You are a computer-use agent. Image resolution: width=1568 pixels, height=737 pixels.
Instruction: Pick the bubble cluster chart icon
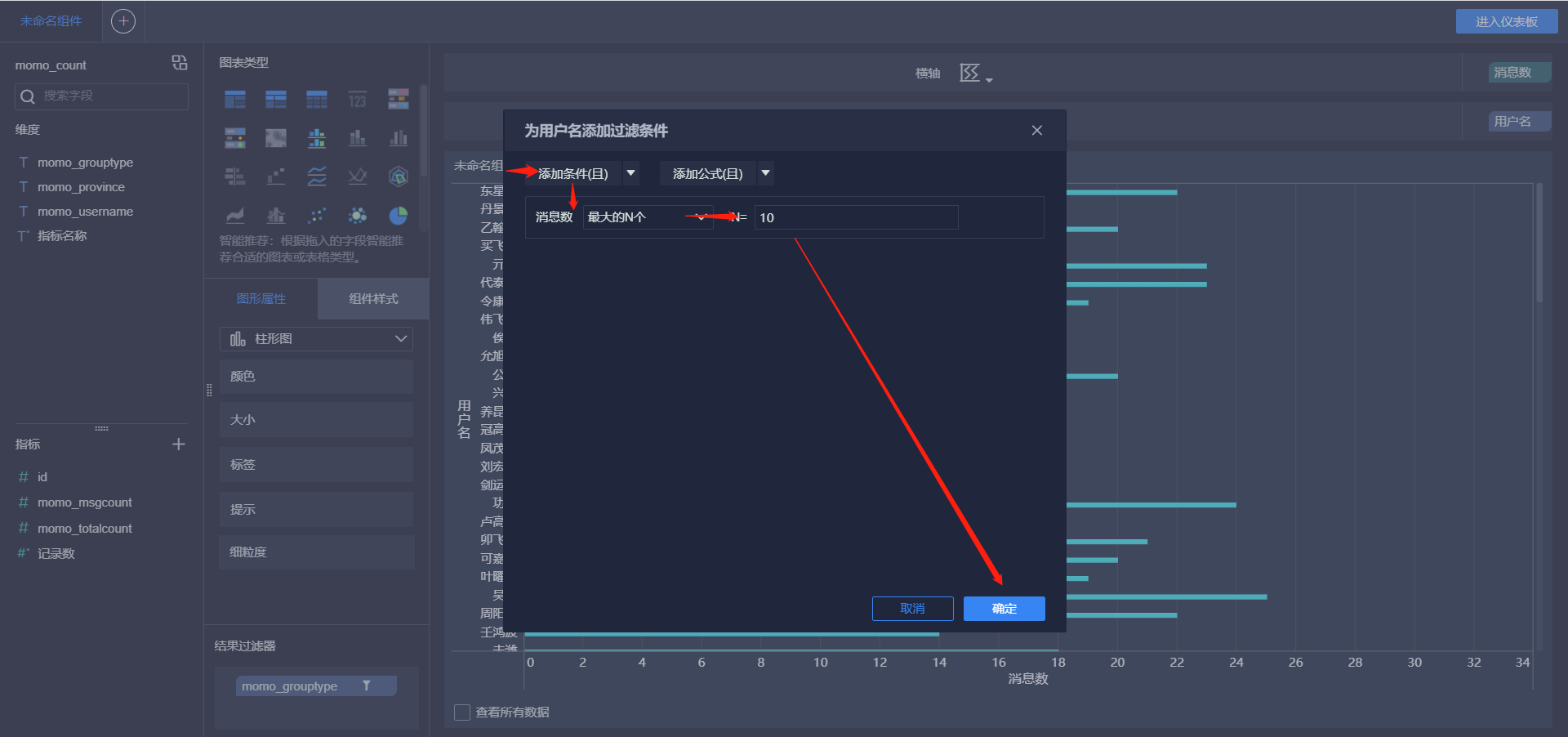click(358, 215)
